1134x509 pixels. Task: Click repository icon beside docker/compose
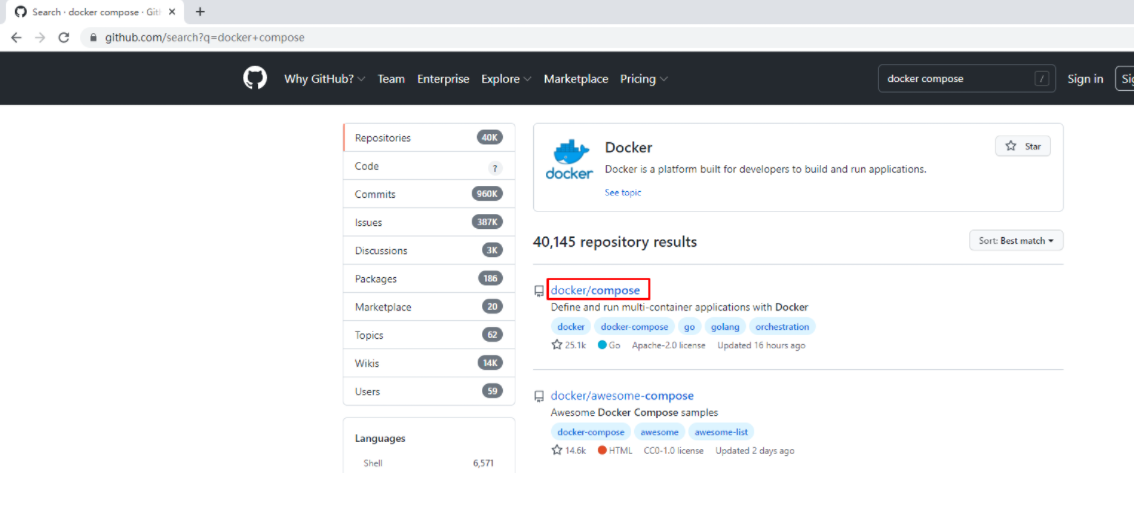click(539, 291)
